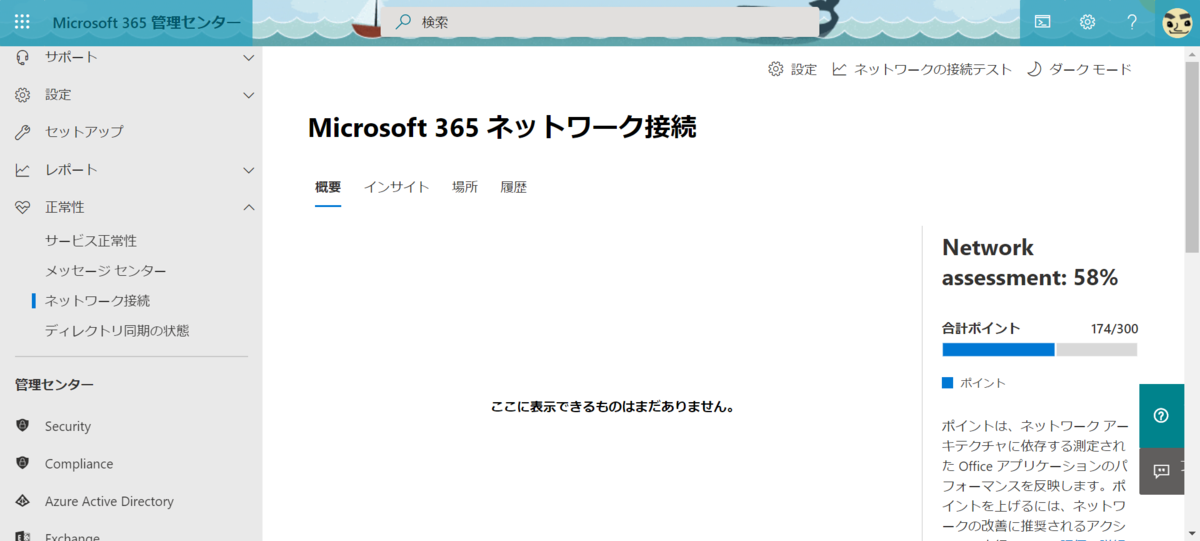
Task: Run ネットワークの接続テスト
Action: tap(933, 69)
